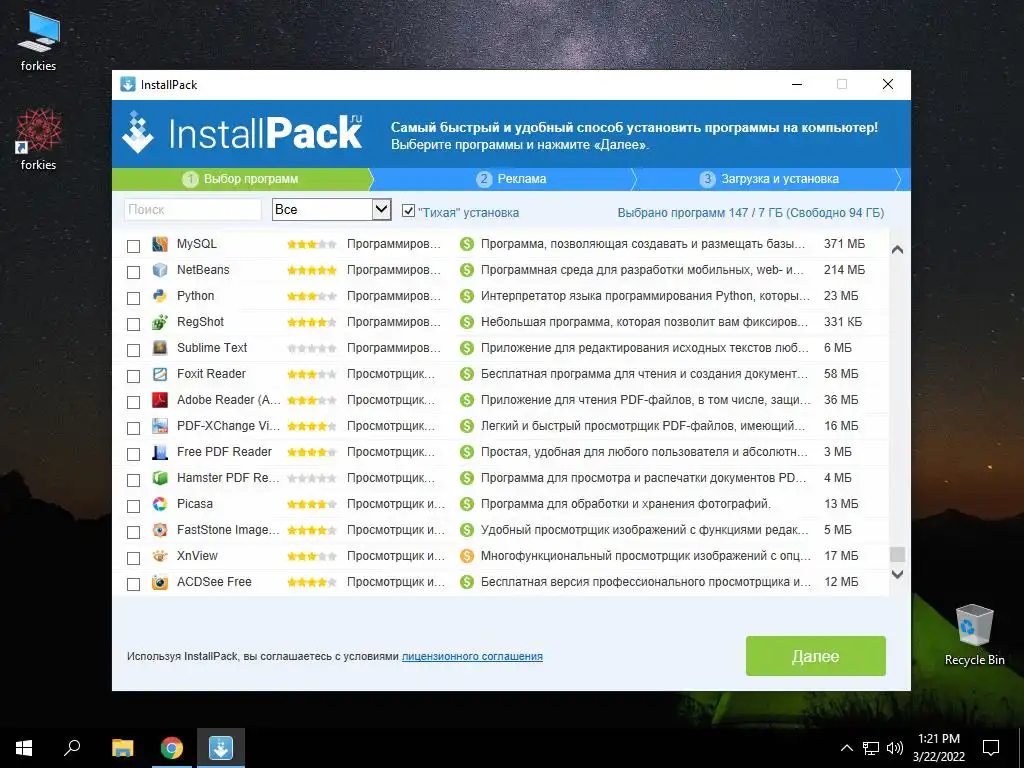Show hidden tray icons chevron
1024x768 pixels.
(846, 748)
